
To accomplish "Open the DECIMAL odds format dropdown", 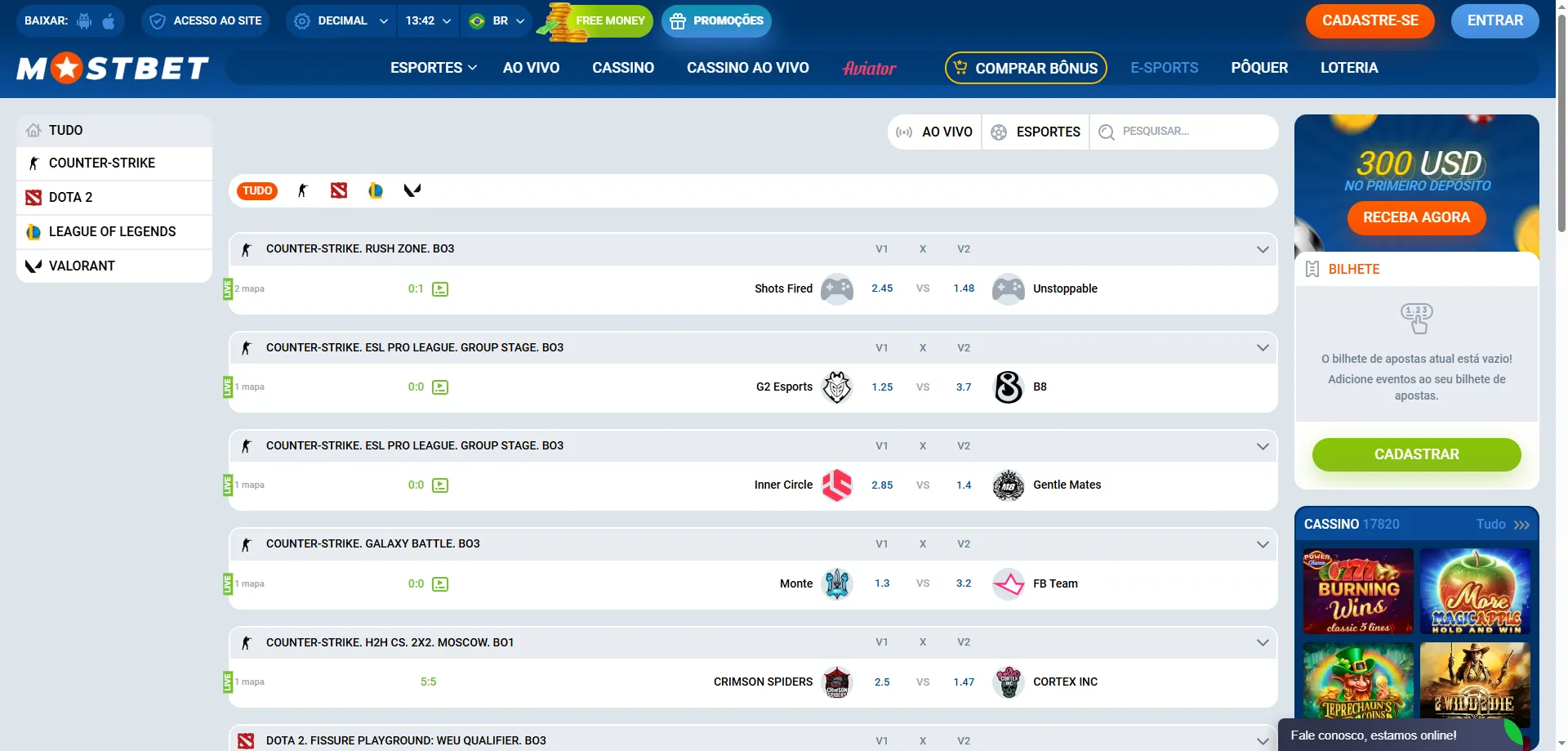I will (341, 20).
